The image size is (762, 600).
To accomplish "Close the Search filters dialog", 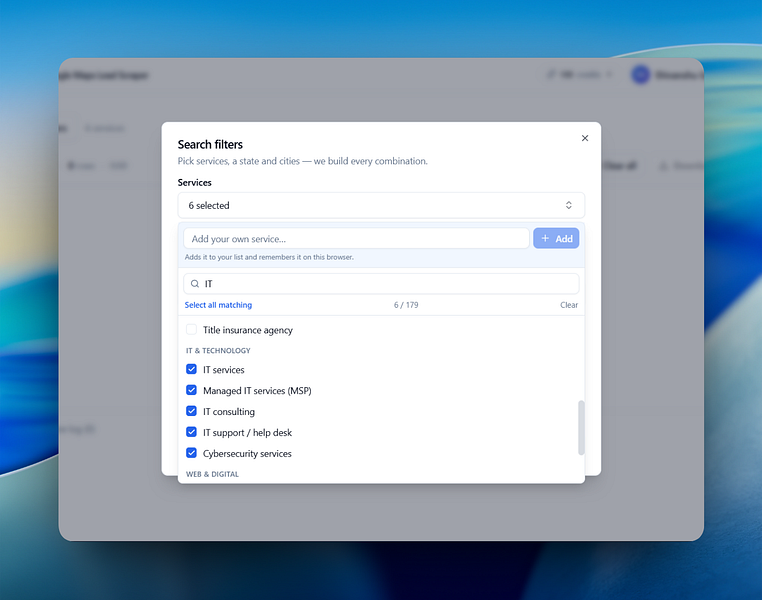I will click(x=585, y=138).
